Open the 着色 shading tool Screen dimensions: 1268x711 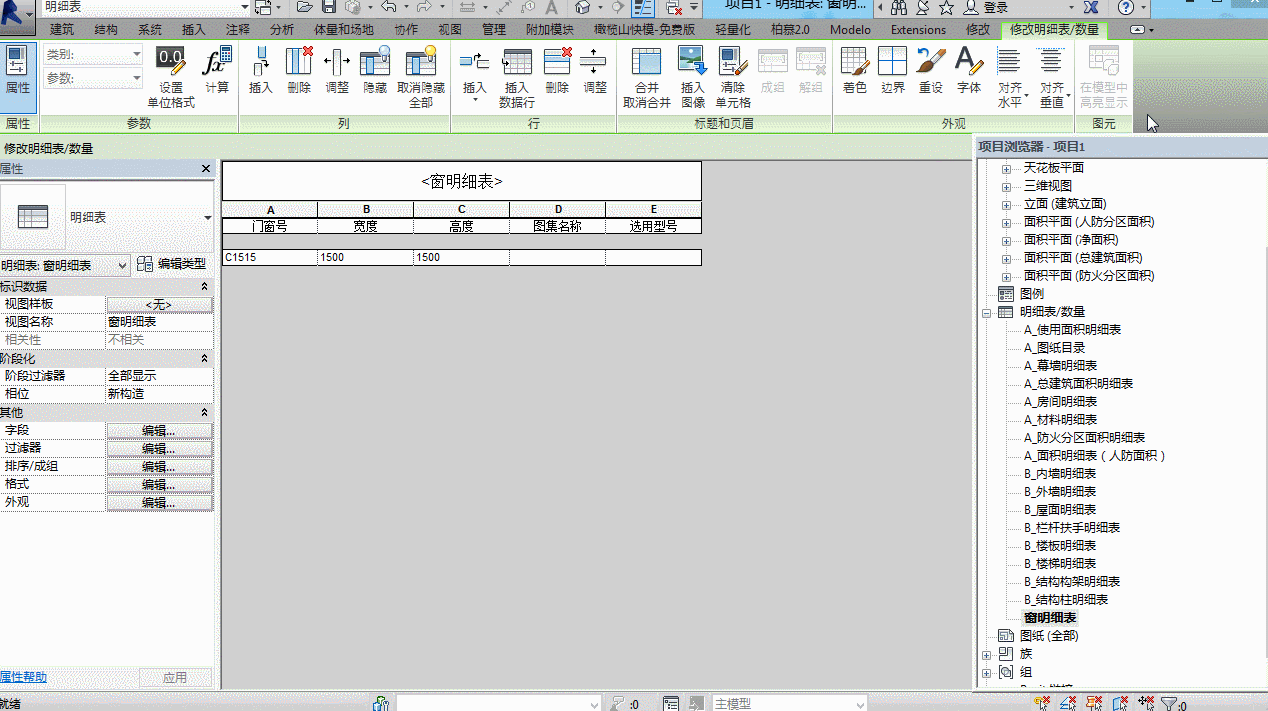855,70
